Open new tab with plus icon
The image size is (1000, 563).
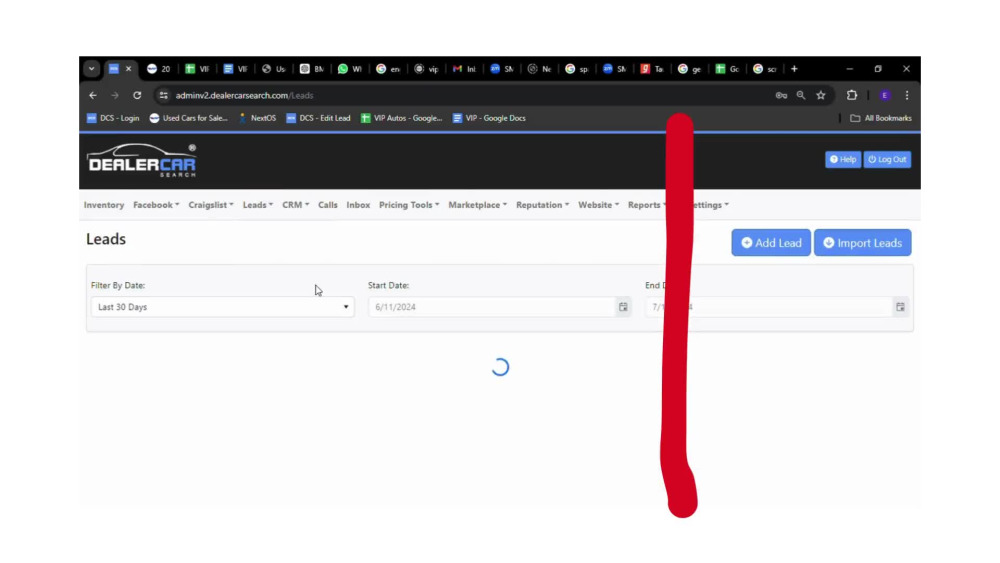click(x=795, y=69)
